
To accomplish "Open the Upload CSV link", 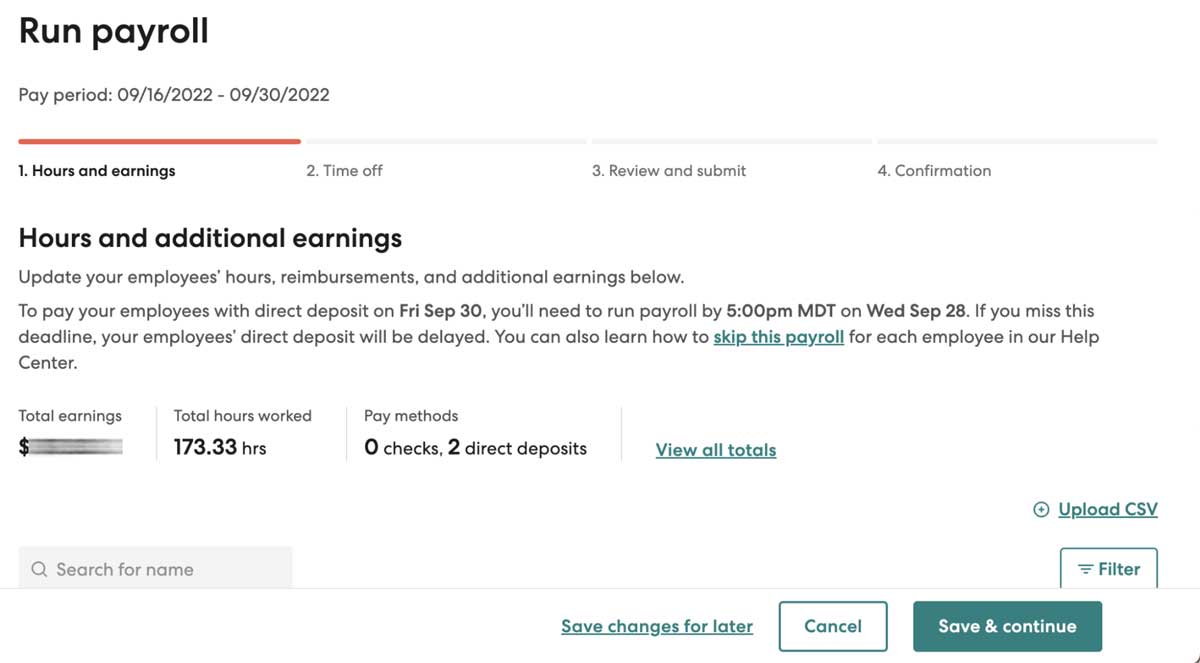I will click(x=1107, y=509).
